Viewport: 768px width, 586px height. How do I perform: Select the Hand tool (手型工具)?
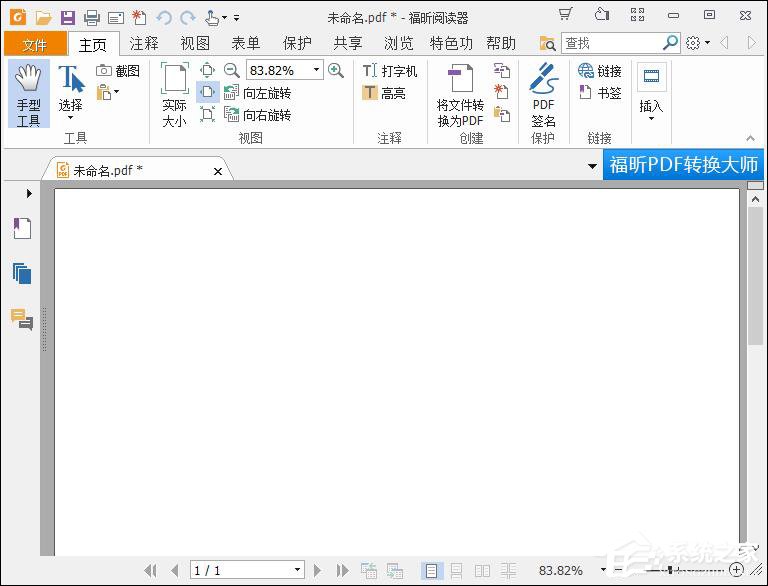(28, 94)
